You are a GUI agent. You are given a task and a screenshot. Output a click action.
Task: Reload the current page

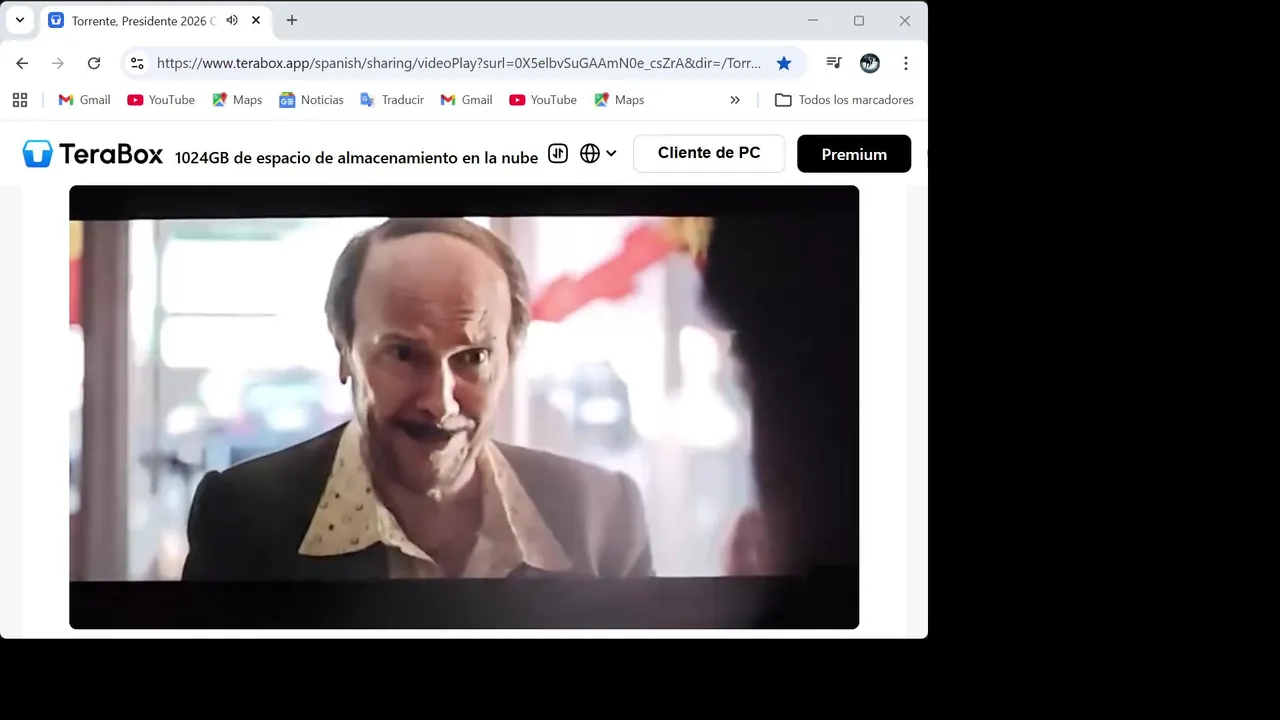94,63
